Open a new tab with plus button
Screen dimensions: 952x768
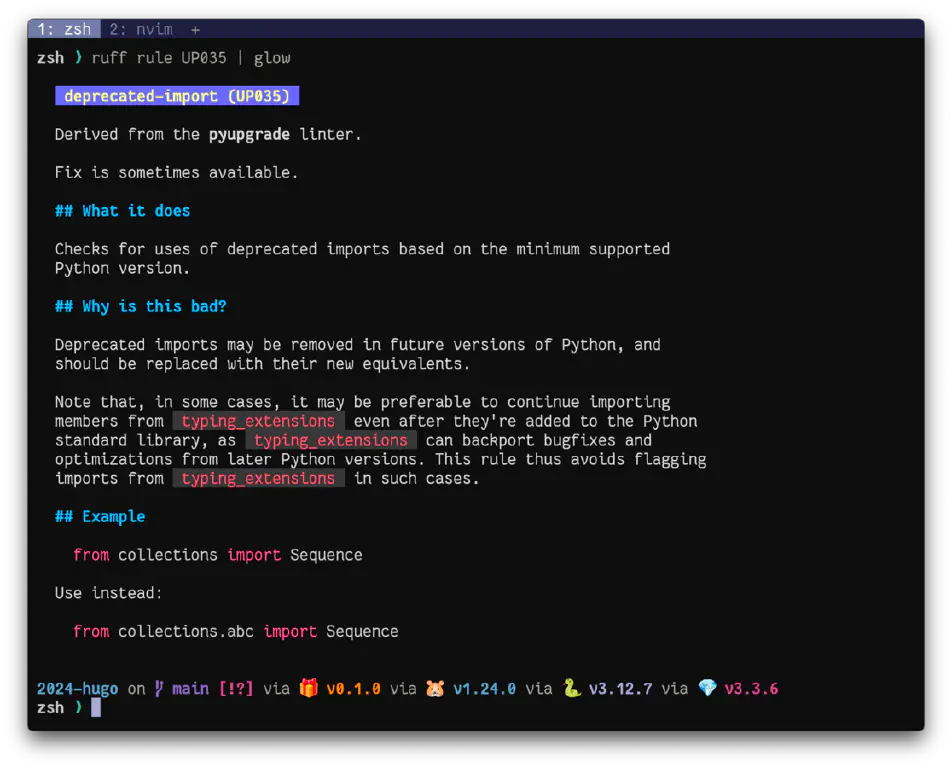click(x=195, y=29)
